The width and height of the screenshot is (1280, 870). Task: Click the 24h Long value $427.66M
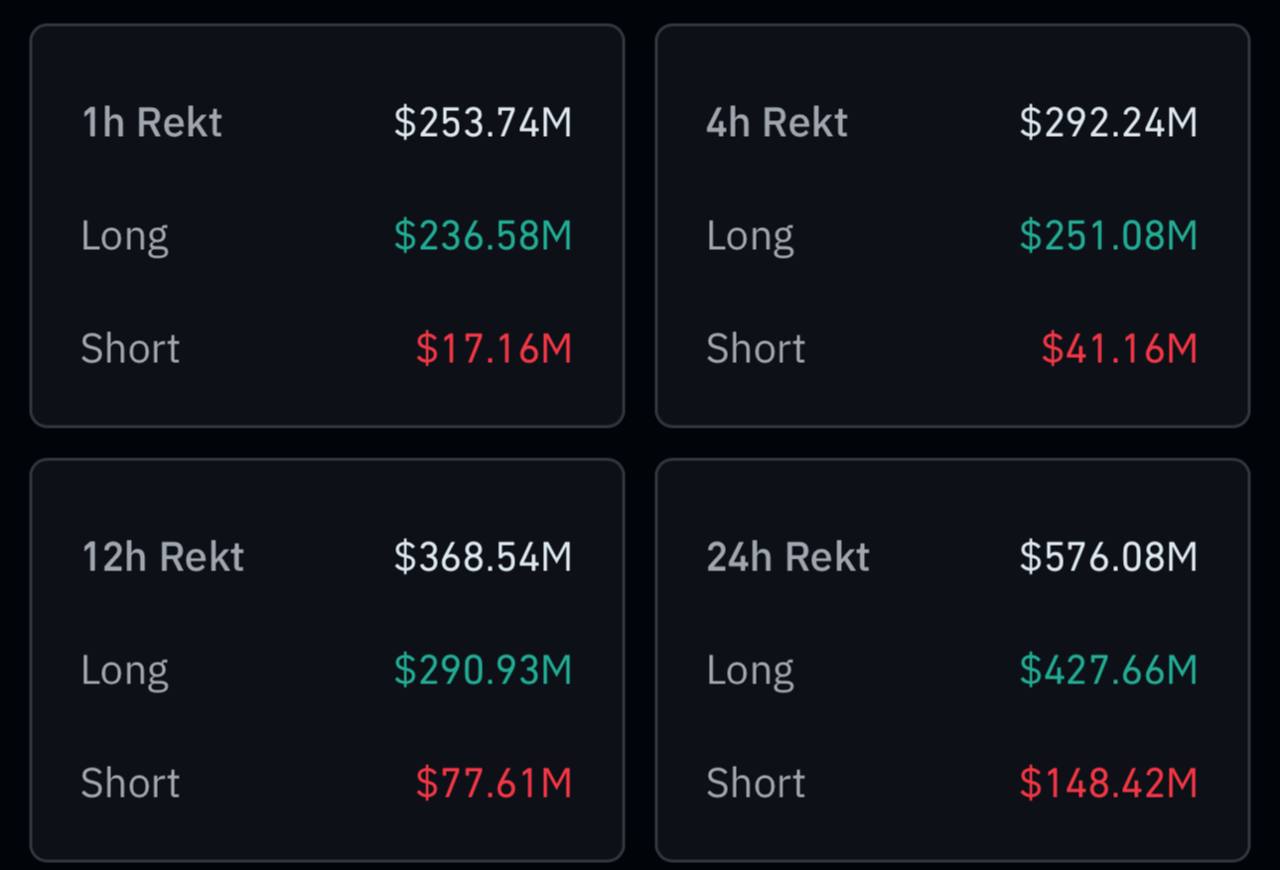click(1108, 670)
